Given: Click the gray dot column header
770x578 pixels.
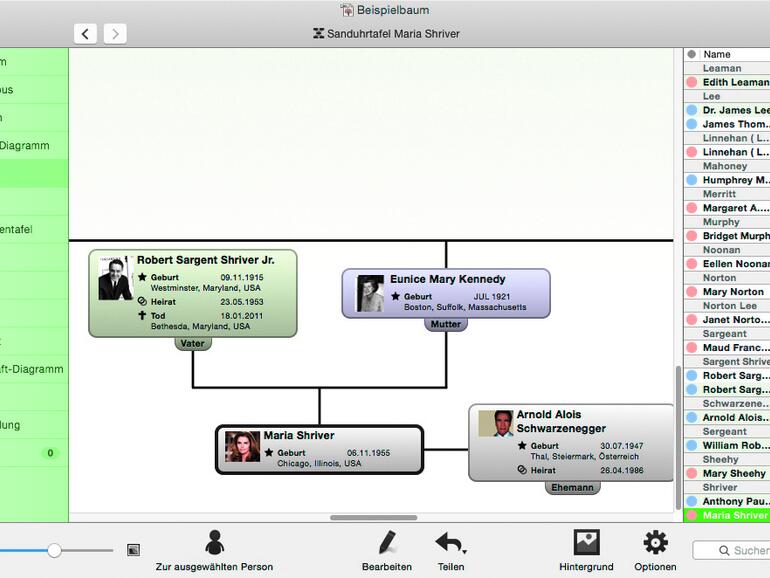Looking at the screenshot, I should (x=692, y=55).
